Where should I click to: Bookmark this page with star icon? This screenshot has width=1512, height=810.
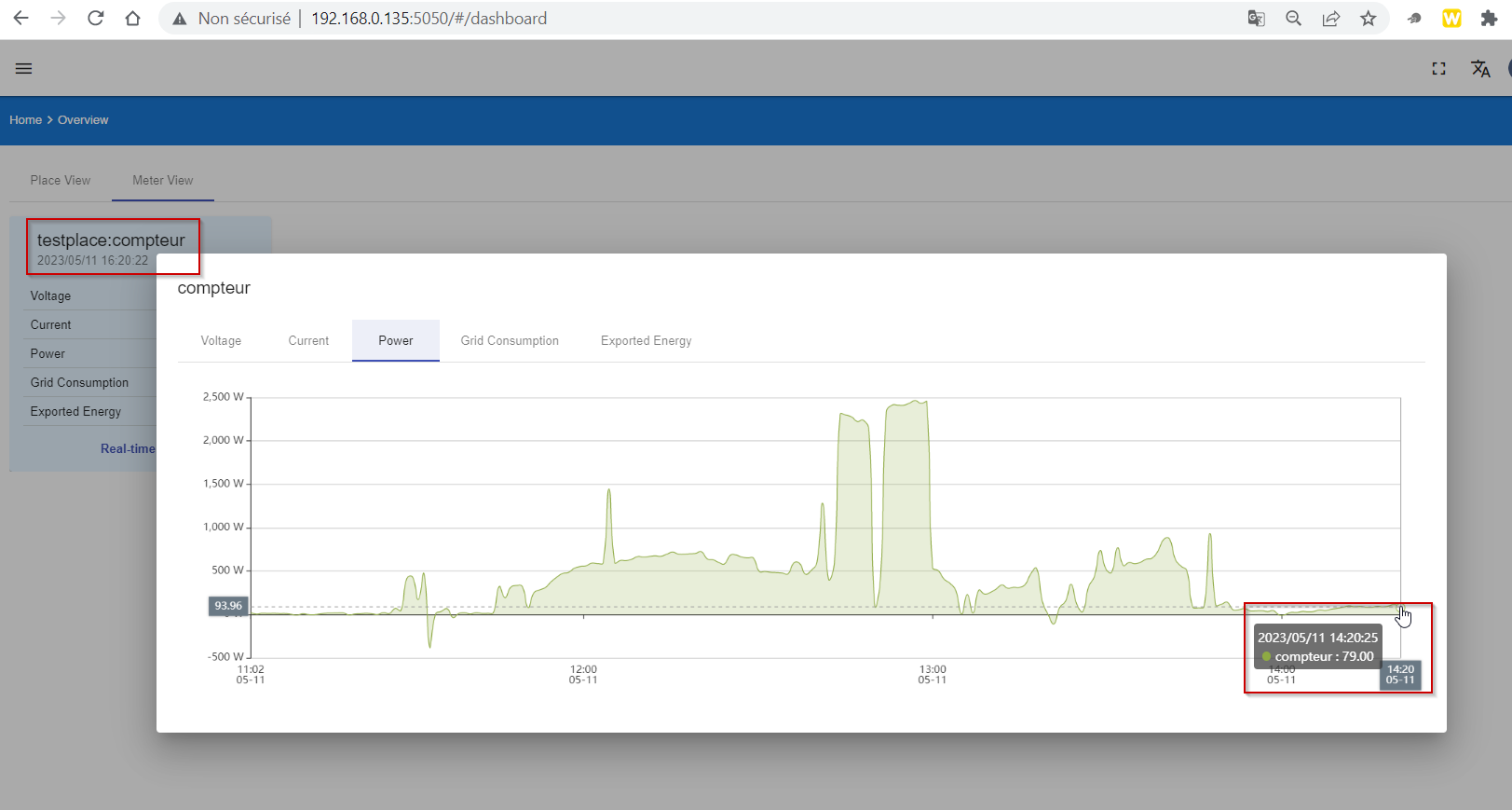(x=1368, y=19)
